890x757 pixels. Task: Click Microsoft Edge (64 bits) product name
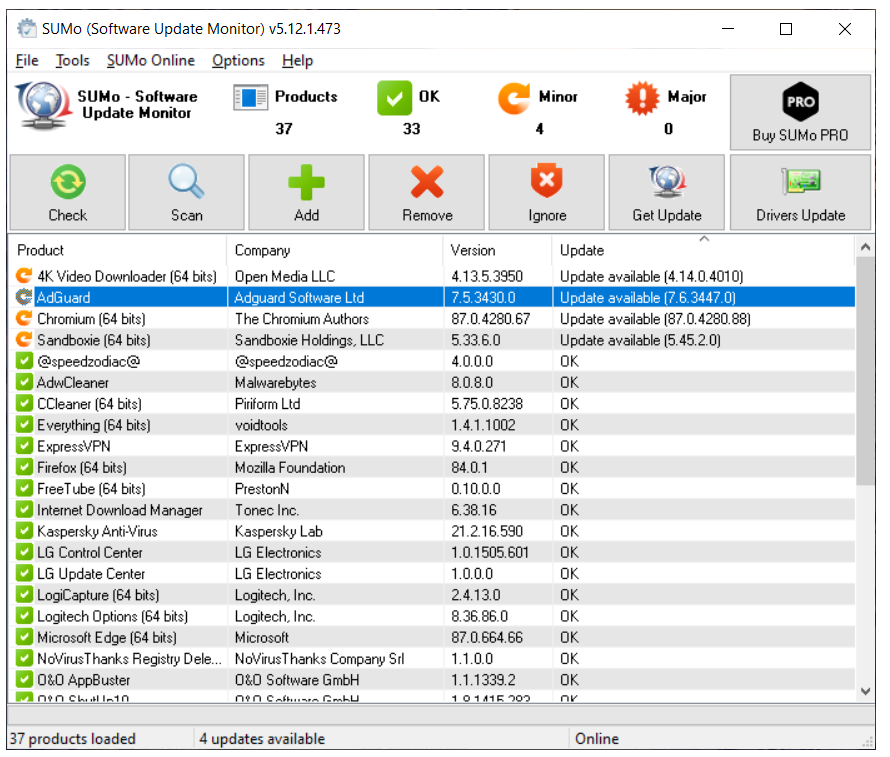(107, 638)
